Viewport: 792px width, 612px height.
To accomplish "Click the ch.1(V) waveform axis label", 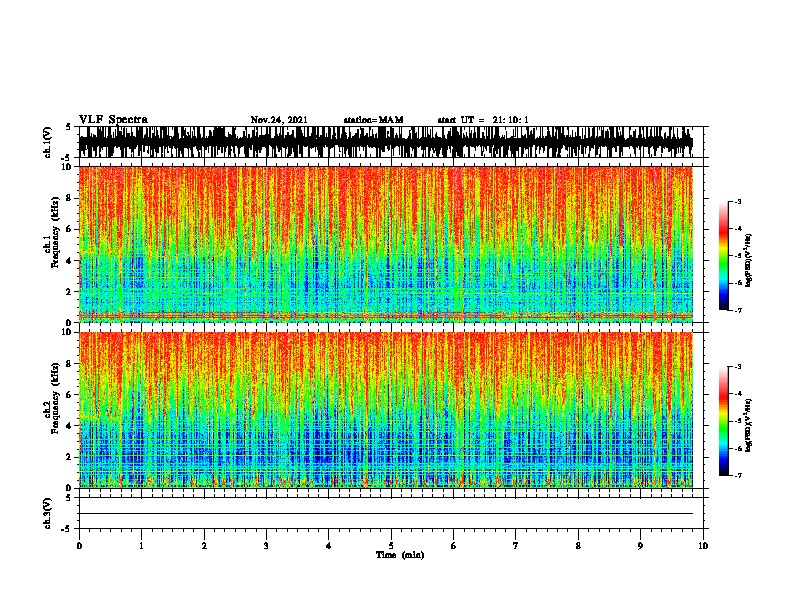I will [47, 142].
